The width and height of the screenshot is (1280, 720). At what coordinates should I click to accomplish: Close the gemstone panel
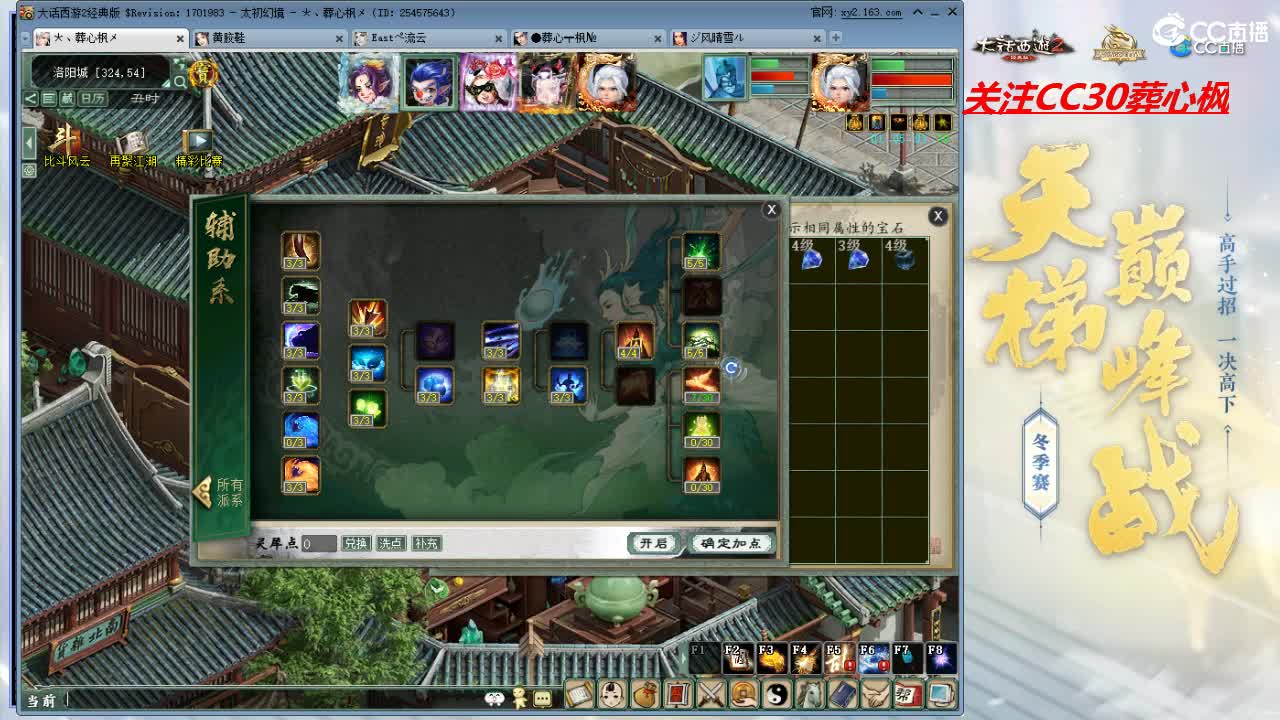pos(938,216)
